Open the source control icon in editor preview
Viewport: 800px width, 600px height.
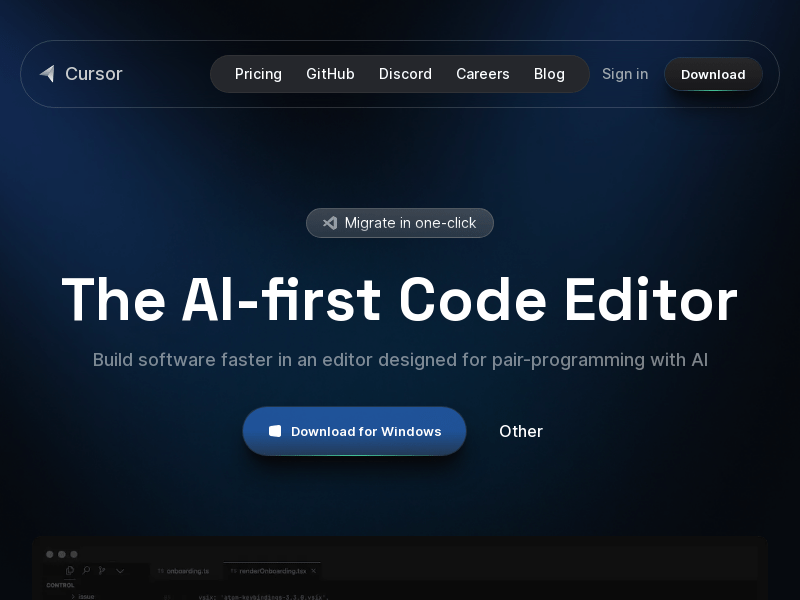102,570
